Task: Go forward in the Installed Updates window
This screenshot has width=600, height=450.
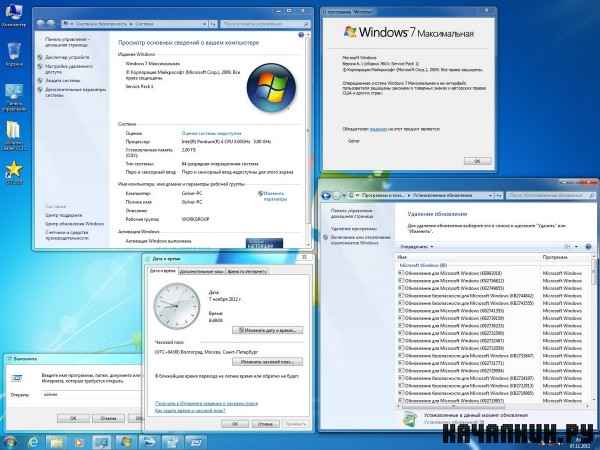Action: point(336,196)
